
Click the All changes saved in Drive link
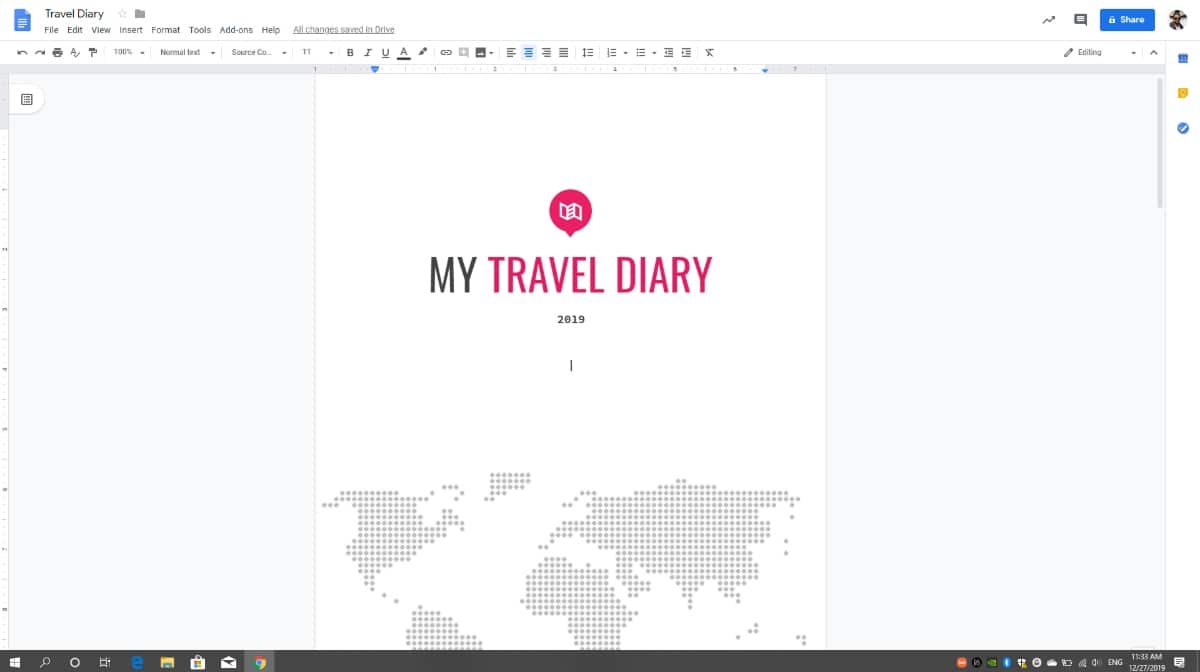tap(343, 29)
